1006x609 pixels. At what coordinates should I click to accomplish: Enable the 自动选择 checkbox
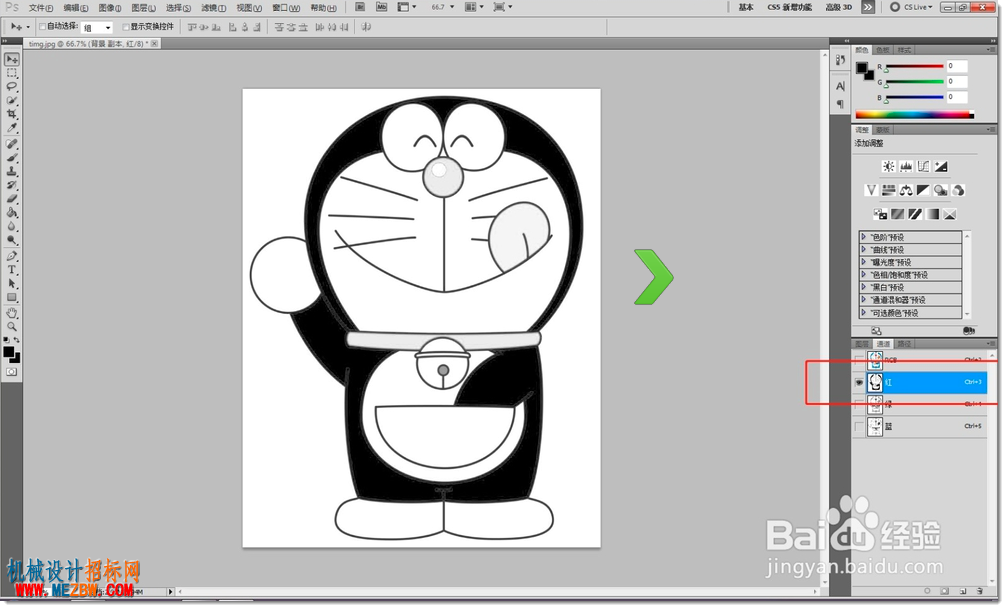42,27
